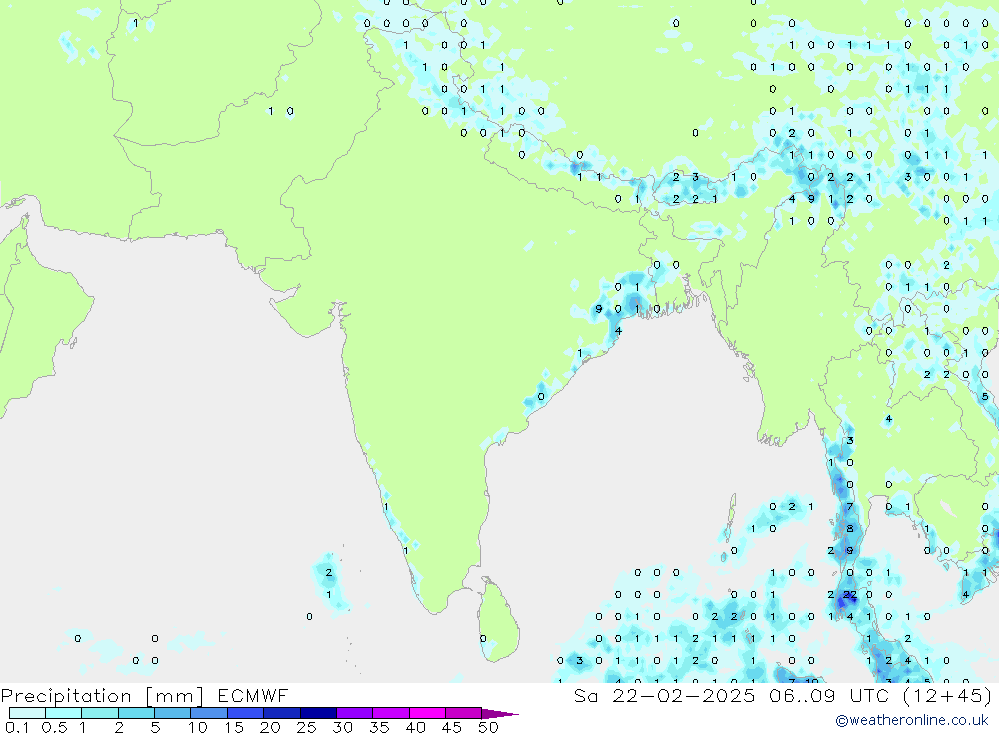1000x733 pixels.
Task: Click the Sa 22-02-2025 date text
Action: click(x=665, y=695)
